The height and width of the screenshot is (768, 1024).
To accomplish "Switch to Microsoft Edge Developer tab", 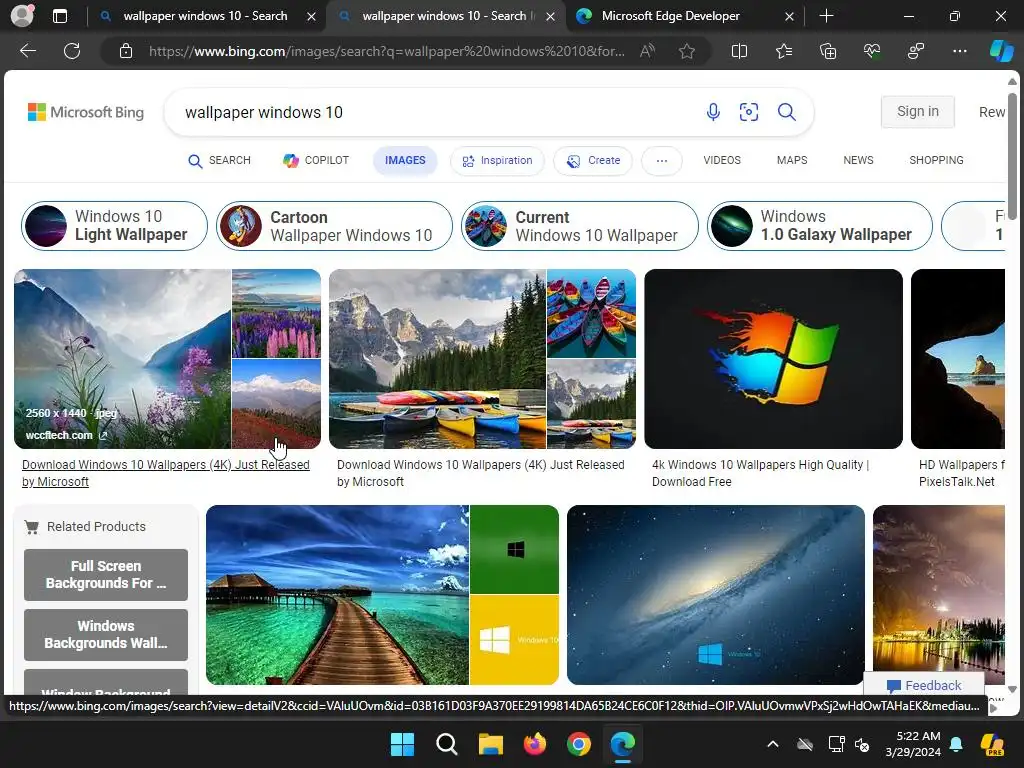I will [x=671, y=16].
